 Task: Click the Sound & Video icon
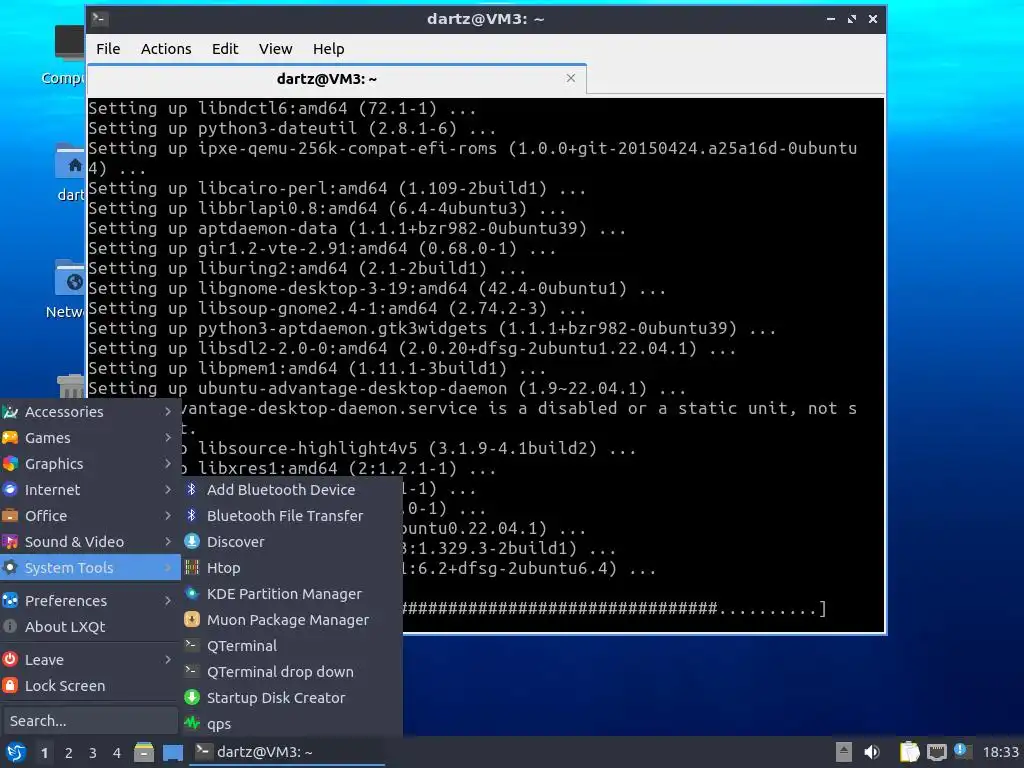coord(10,542)
